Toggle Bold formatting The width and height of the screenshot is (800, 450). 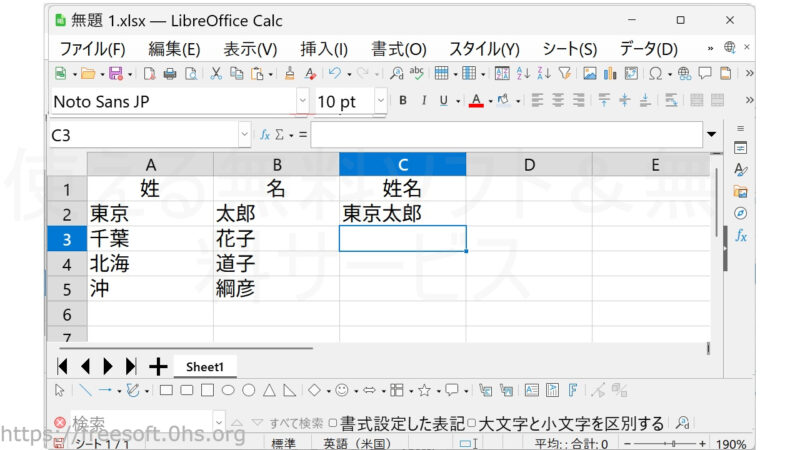(x=403, y=101)
